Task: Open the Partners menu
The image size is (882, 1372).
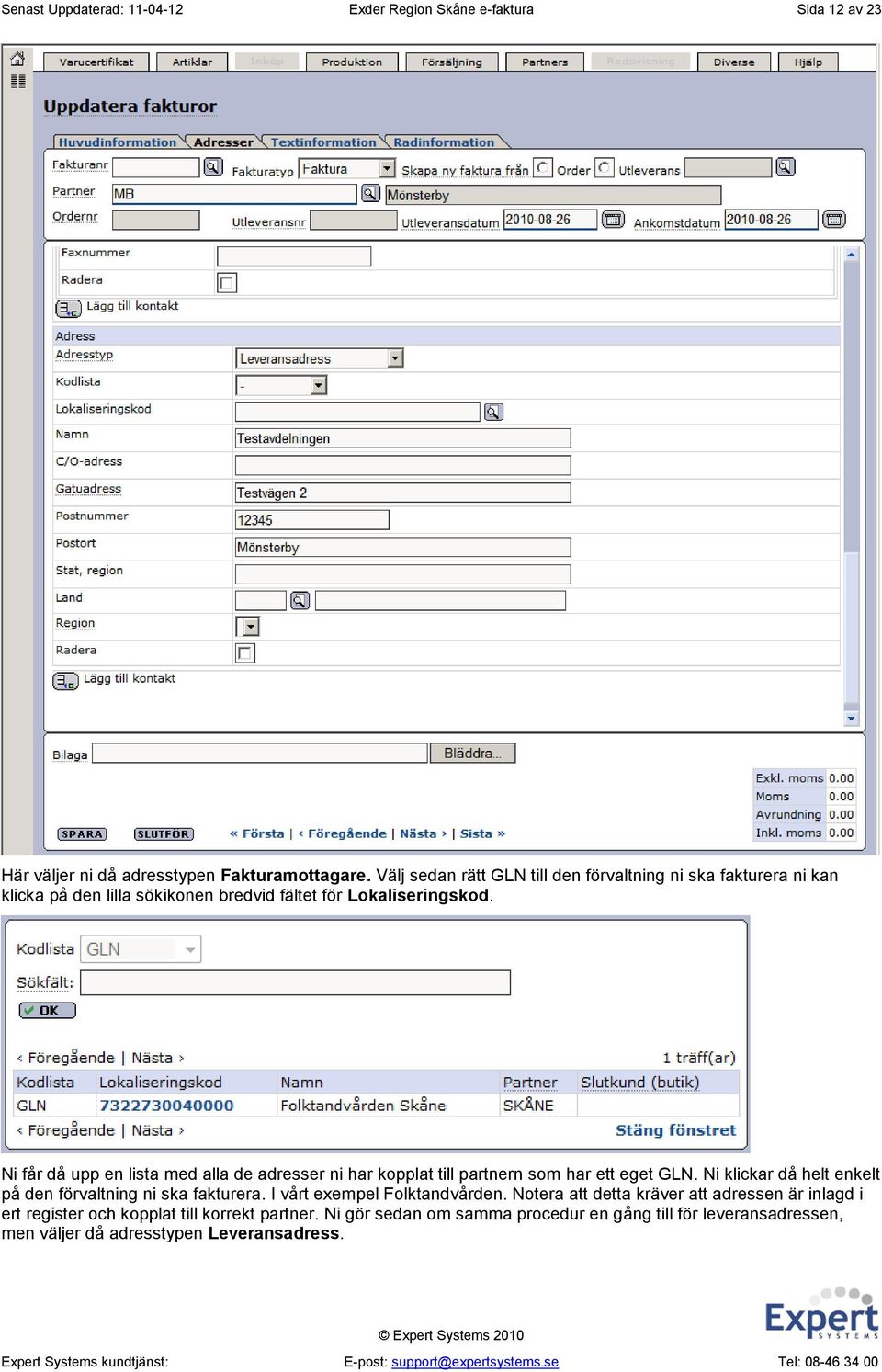Action: (x=545, y=62)
